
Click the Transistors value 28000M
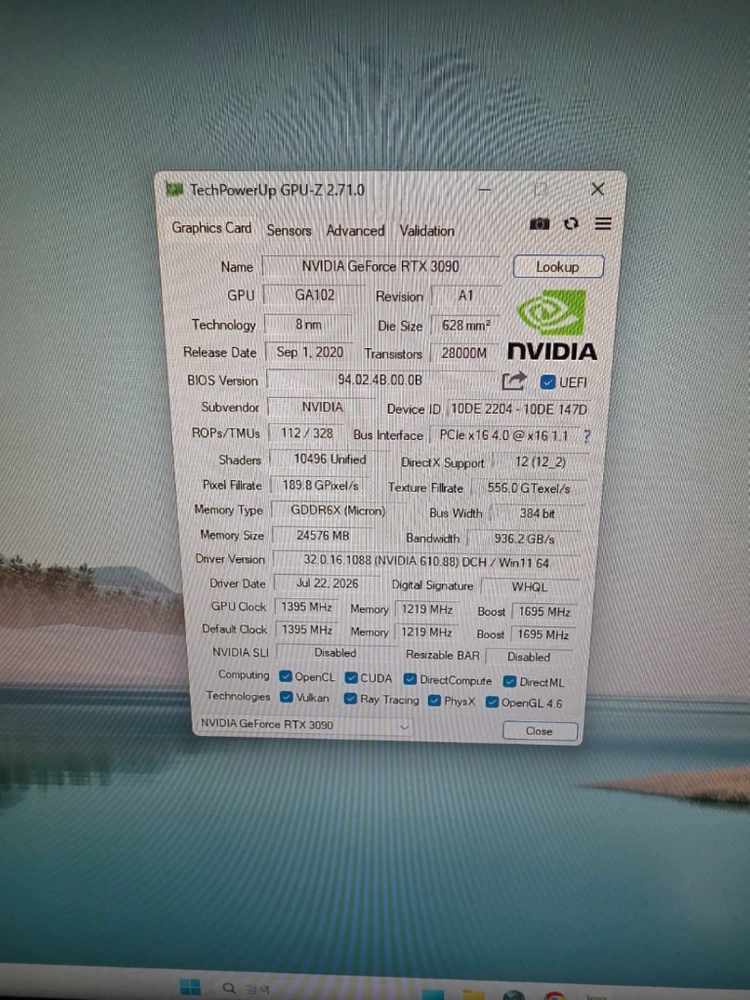pos(464,353)
